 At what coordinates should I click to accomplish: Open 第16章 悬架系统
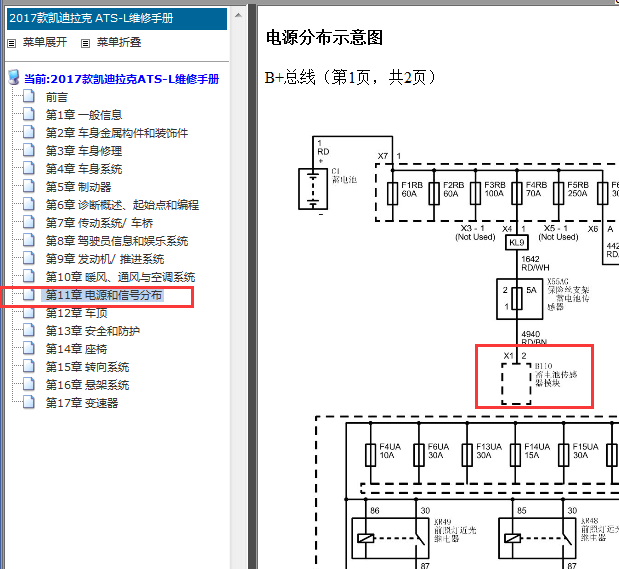click(87, 385)
